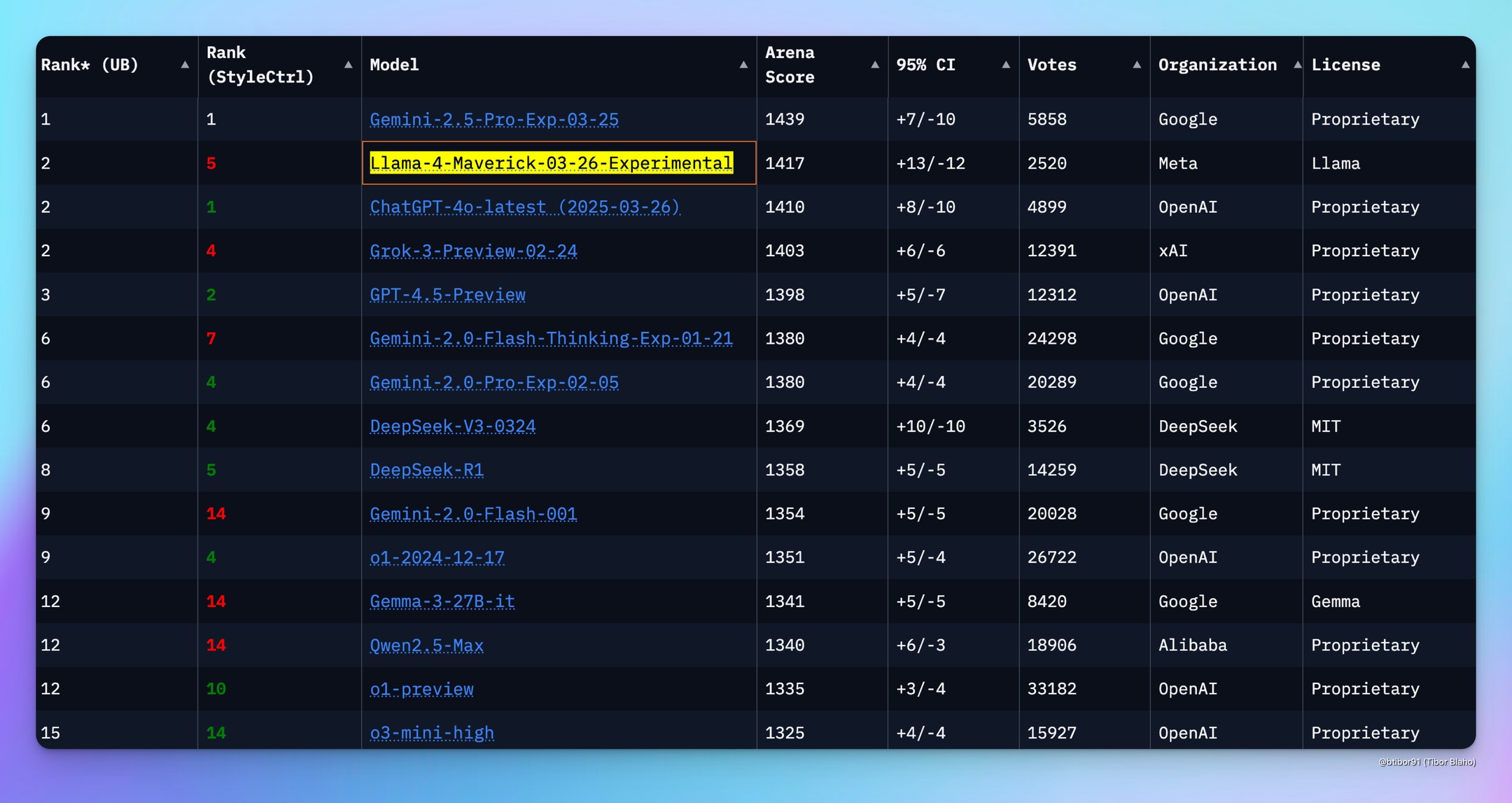The height and width of the screenshot is (803, 1512).
Task: Select votes value 5858
Action: coord(1047,120)
